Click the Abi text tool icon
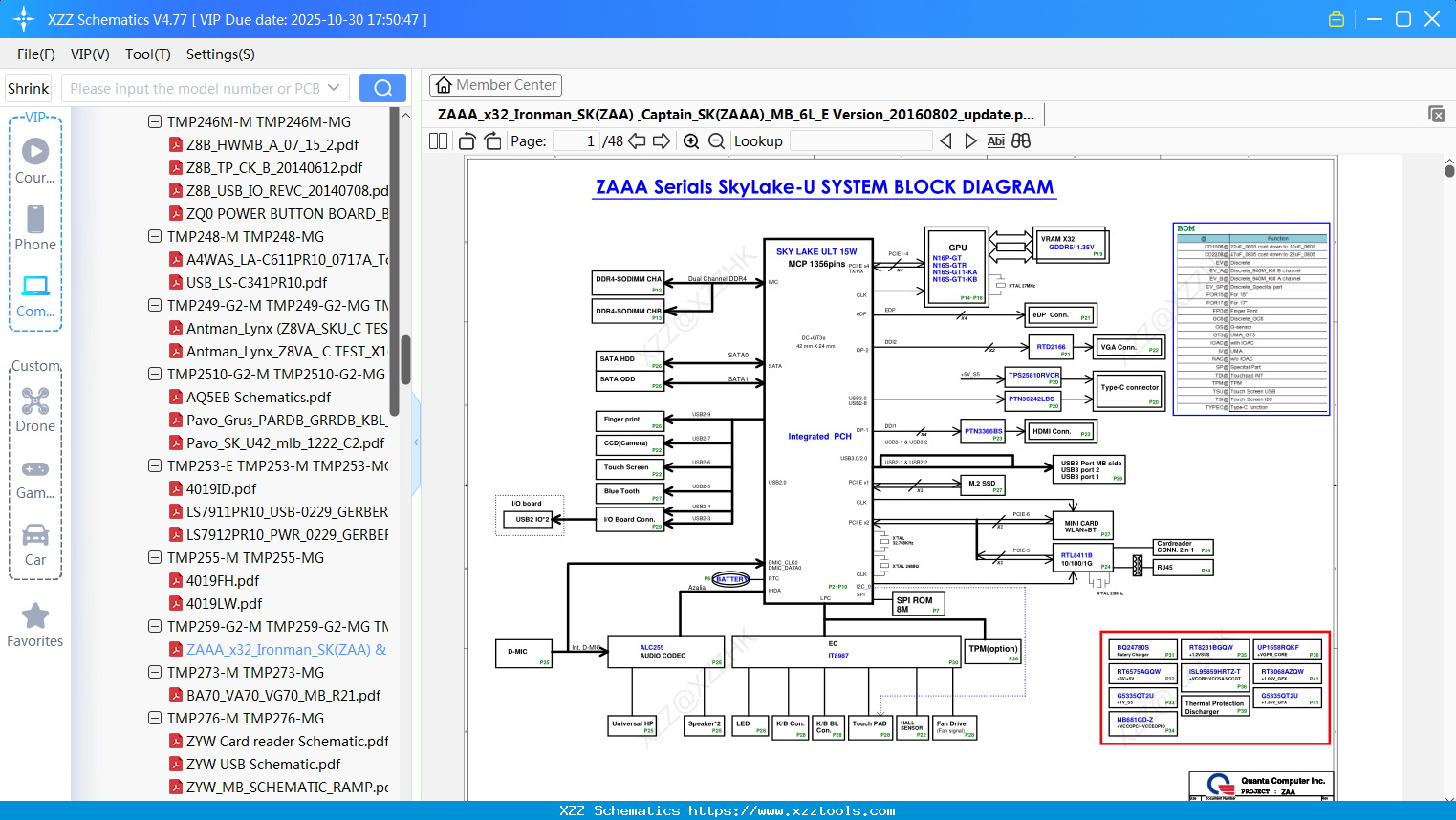Screen dimensions: 1456x820 [x=996, y=141]
